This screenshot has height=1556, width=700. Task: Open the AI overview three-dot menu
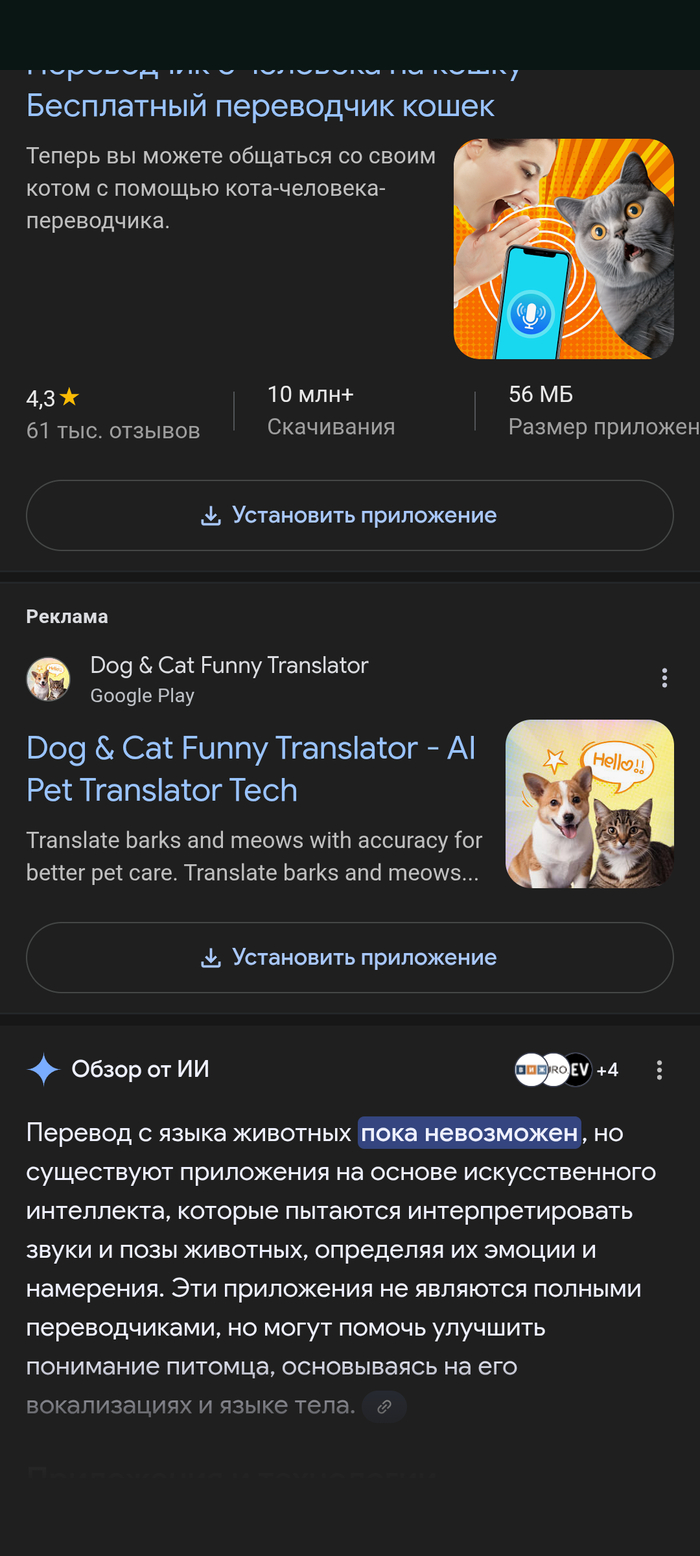659,1069
